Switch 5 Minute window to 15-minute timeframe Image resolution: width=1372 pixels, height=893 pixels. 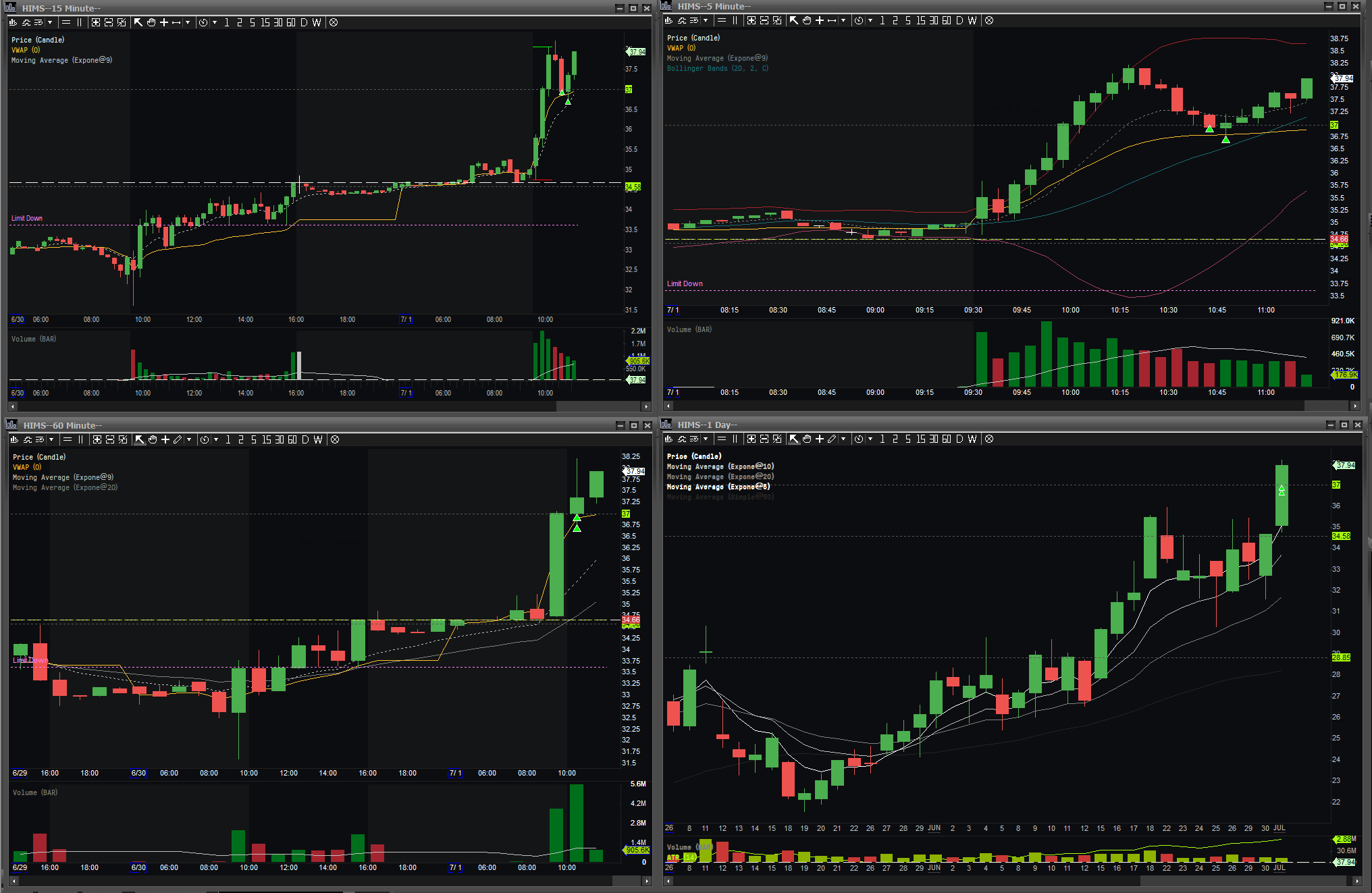921,20
